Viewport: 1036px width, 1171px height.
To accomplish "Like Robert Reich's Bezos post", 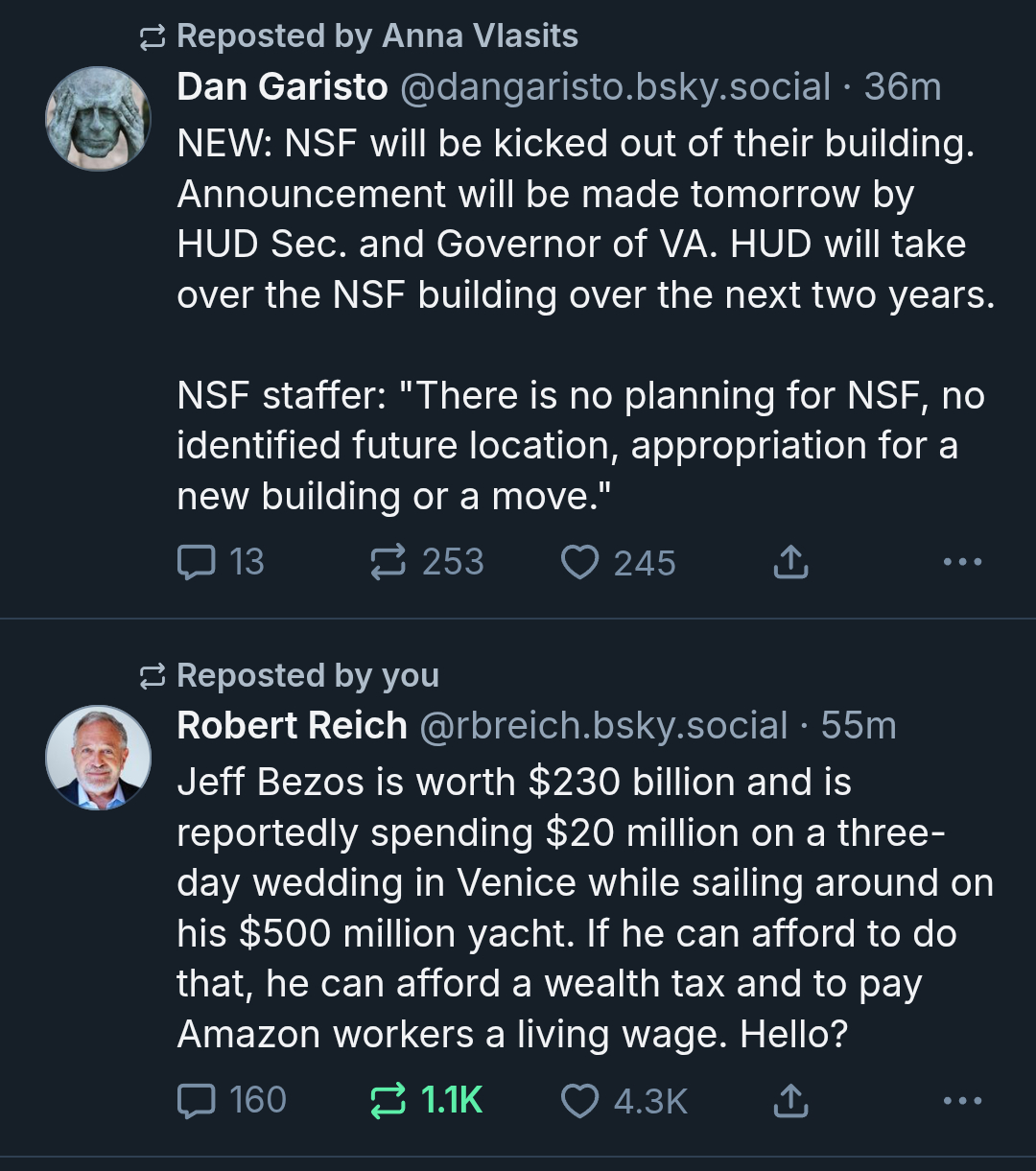I will coord(579,1100).
